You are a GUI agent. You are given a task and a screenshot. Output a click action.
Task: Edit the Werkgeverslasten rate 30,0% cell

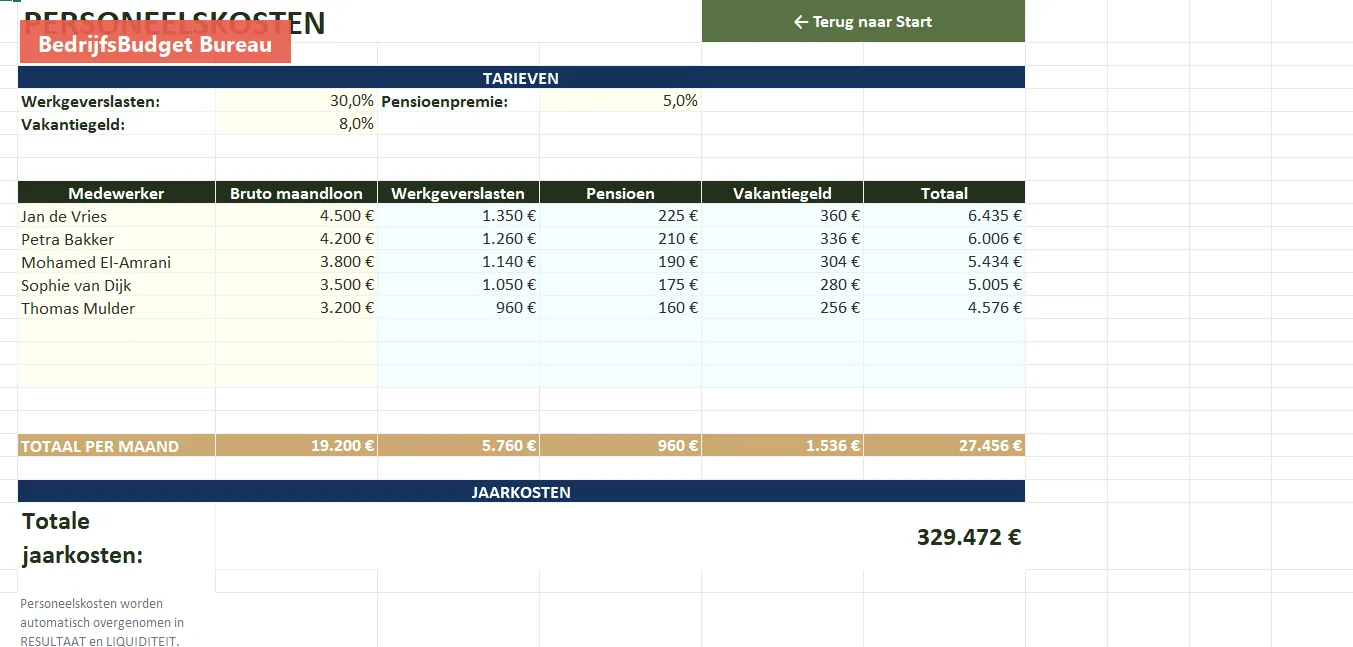click(x=297, y=101)
